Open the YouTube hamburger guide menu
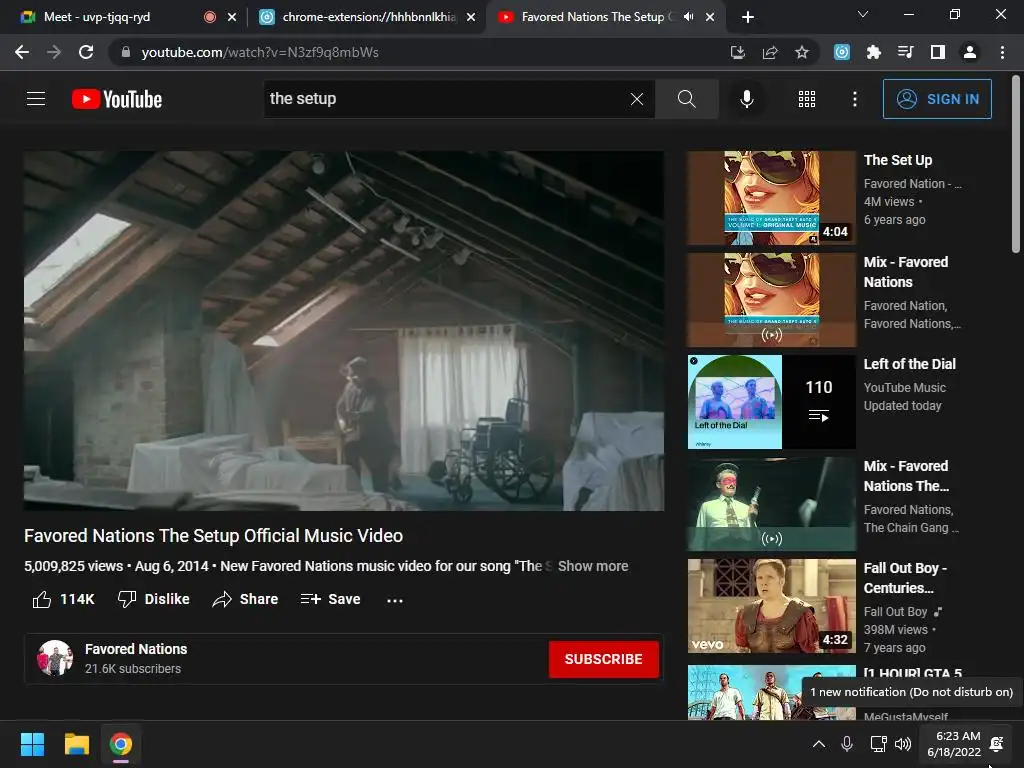This screenshot has width=1024, height=768. point(36,99)
